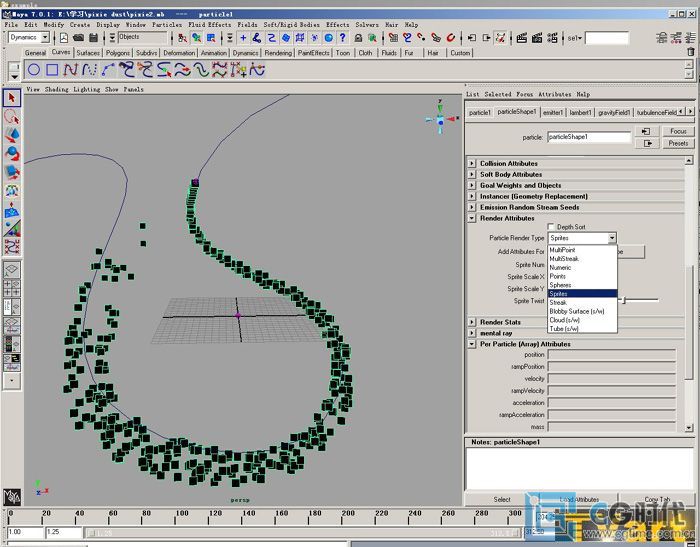The image size is (700, 547).
Task: Switch to the lambert1 attribute tab
Action: coord(580,113)
